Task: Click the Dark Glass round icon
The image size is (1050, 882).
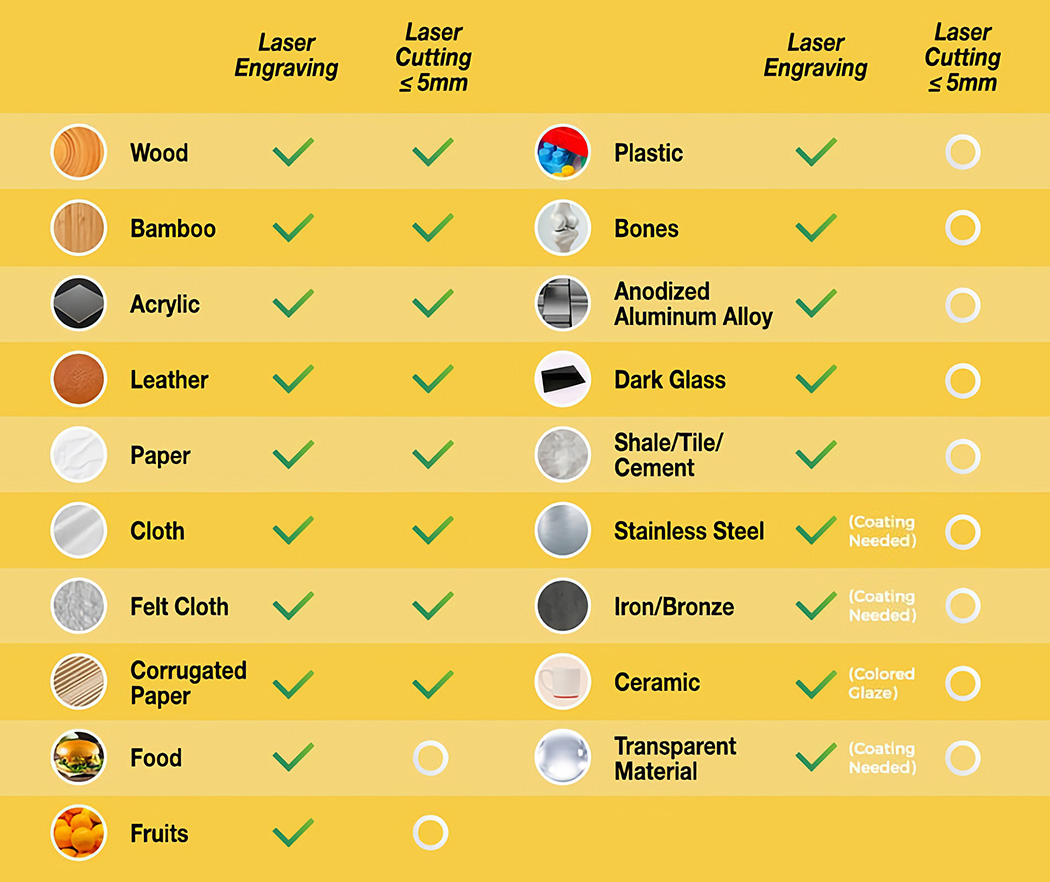Action: point(563,380)
